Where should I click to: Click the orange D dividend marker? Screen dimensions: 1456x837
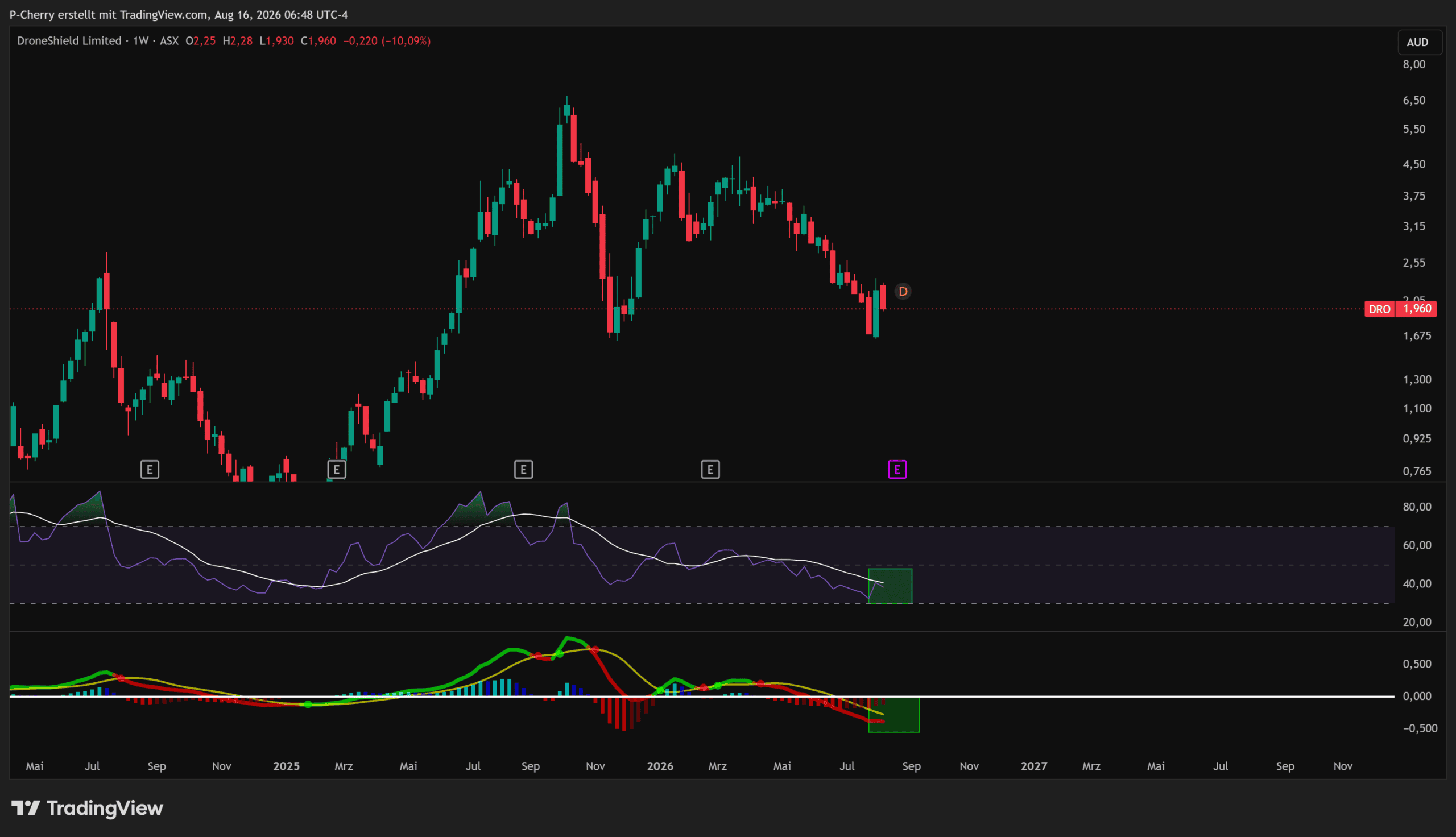tap(903, 292)
